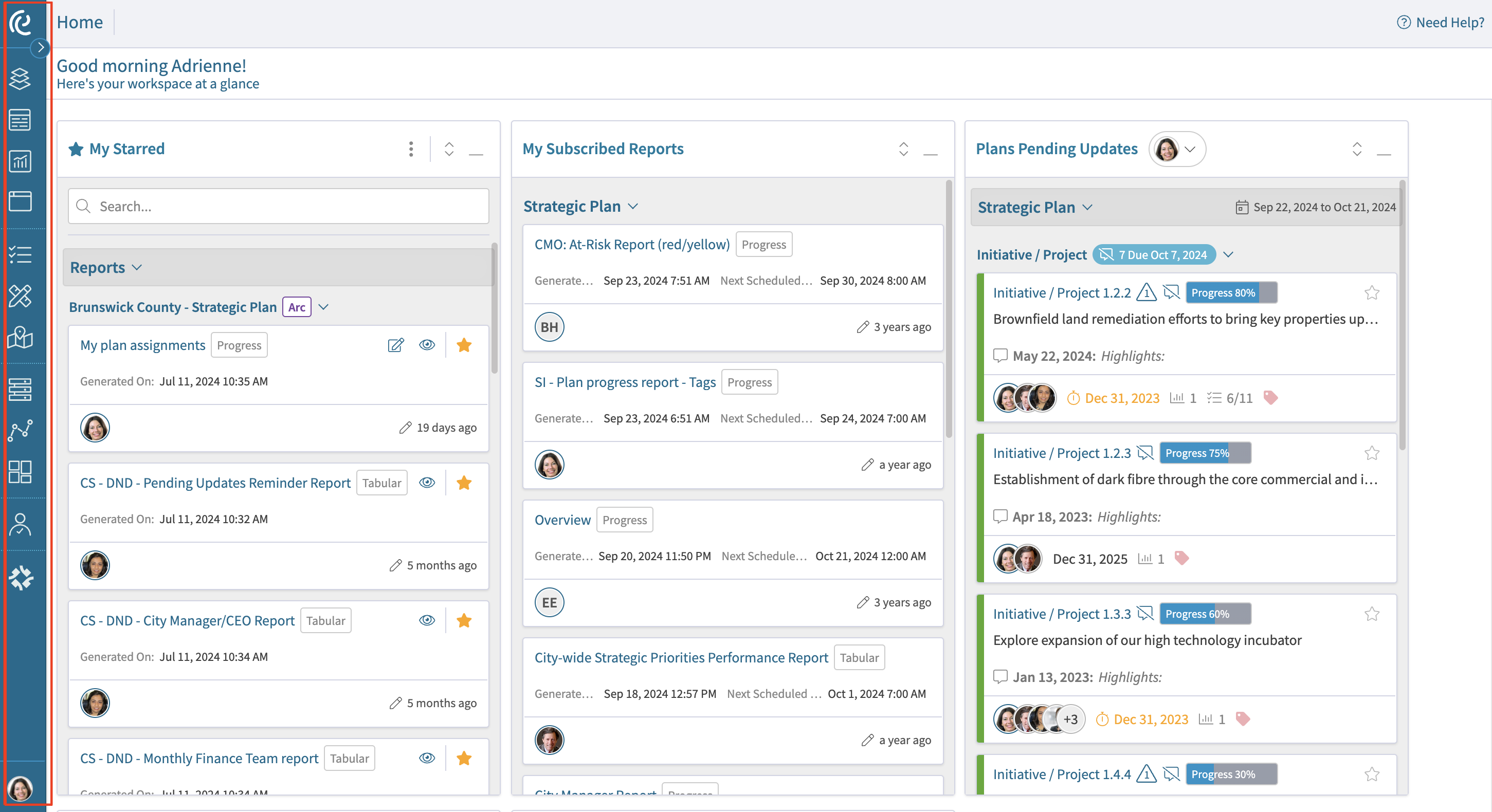The image size is (1492, 812).
Task: Open the user avatar at sidebar bottom
Action: (20, 788)
